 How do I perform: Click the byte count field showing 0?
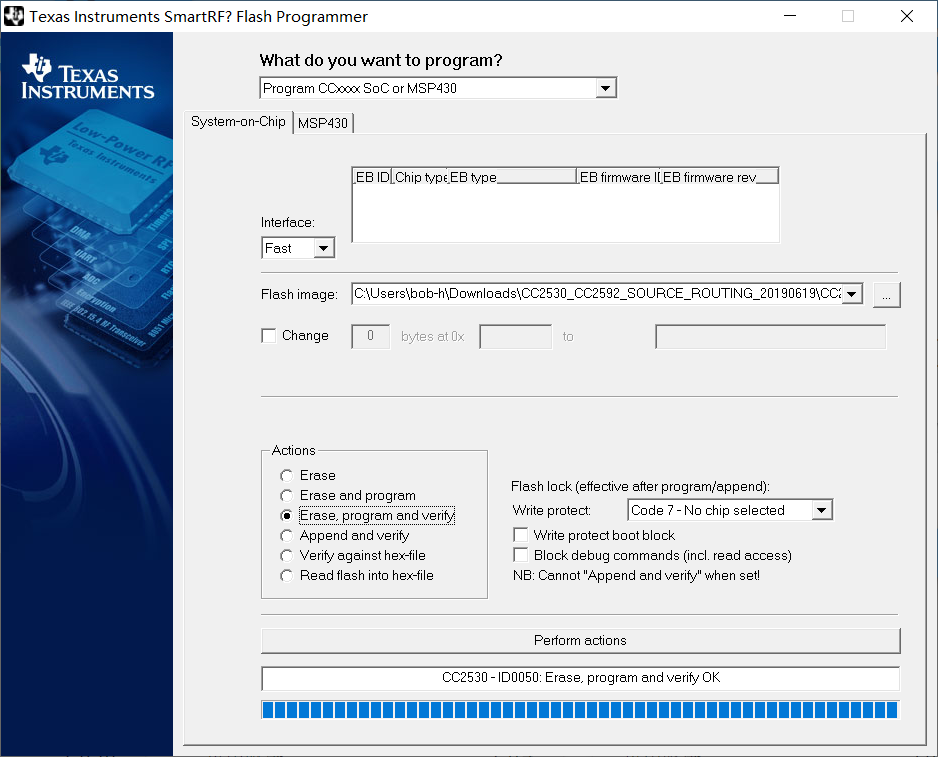pyautogui.click(x=370, y=336)
